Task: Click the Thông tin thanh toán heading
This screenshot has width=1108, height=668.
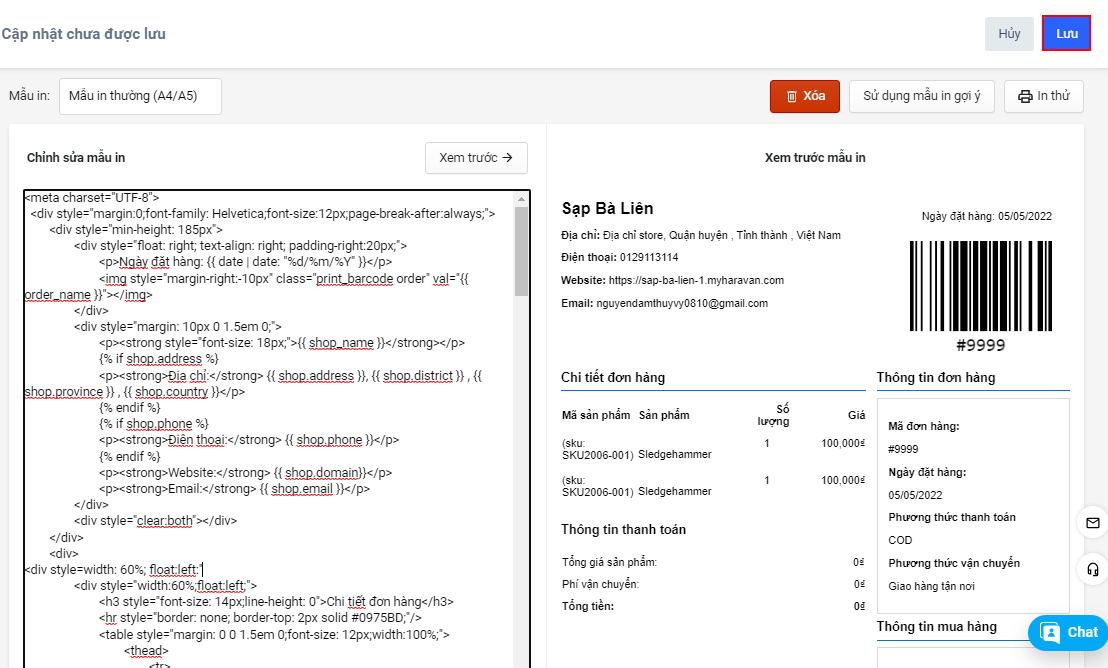Action: (623, 529)
